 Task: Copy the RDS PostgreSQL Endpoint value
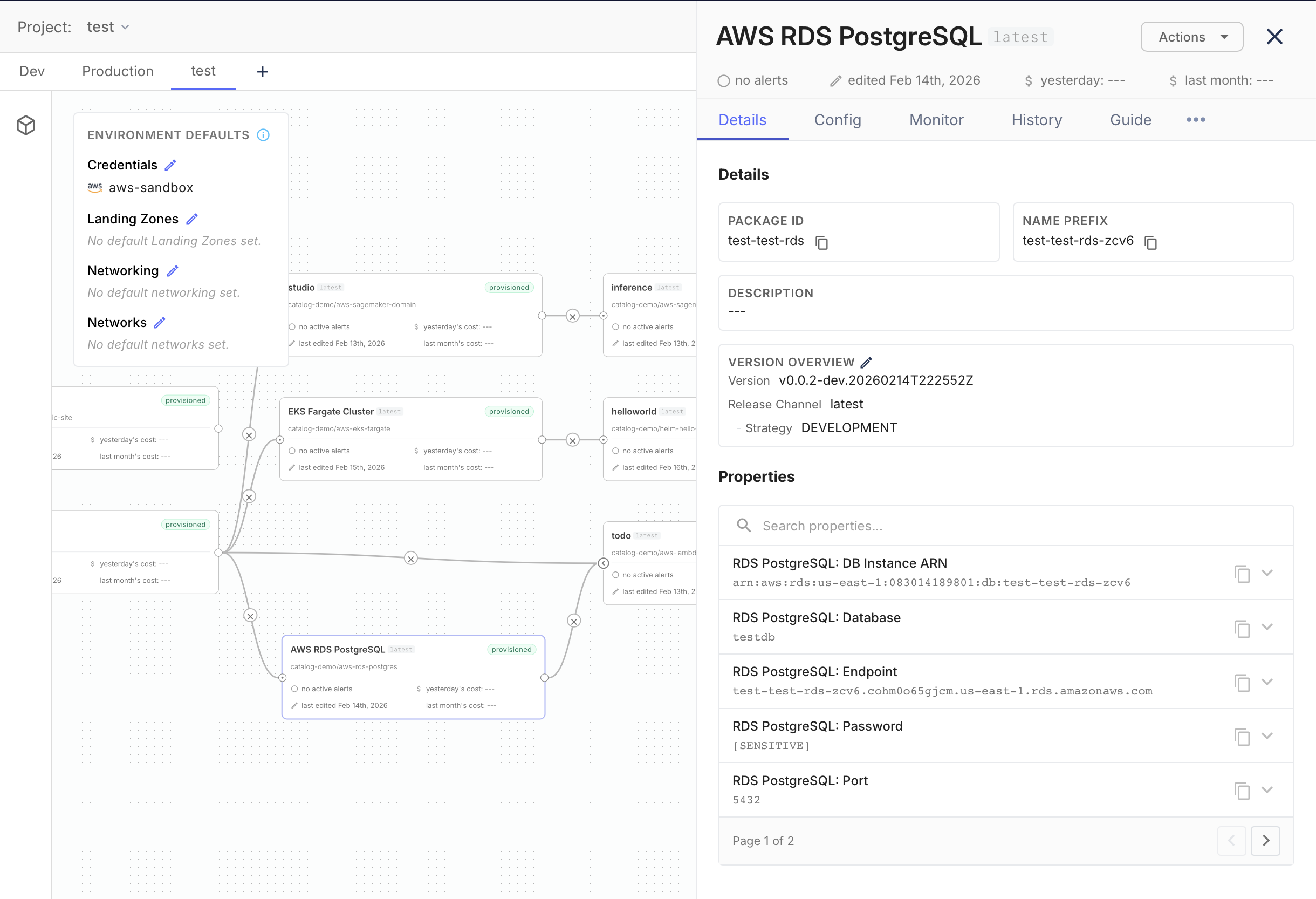click(1243, 683)
